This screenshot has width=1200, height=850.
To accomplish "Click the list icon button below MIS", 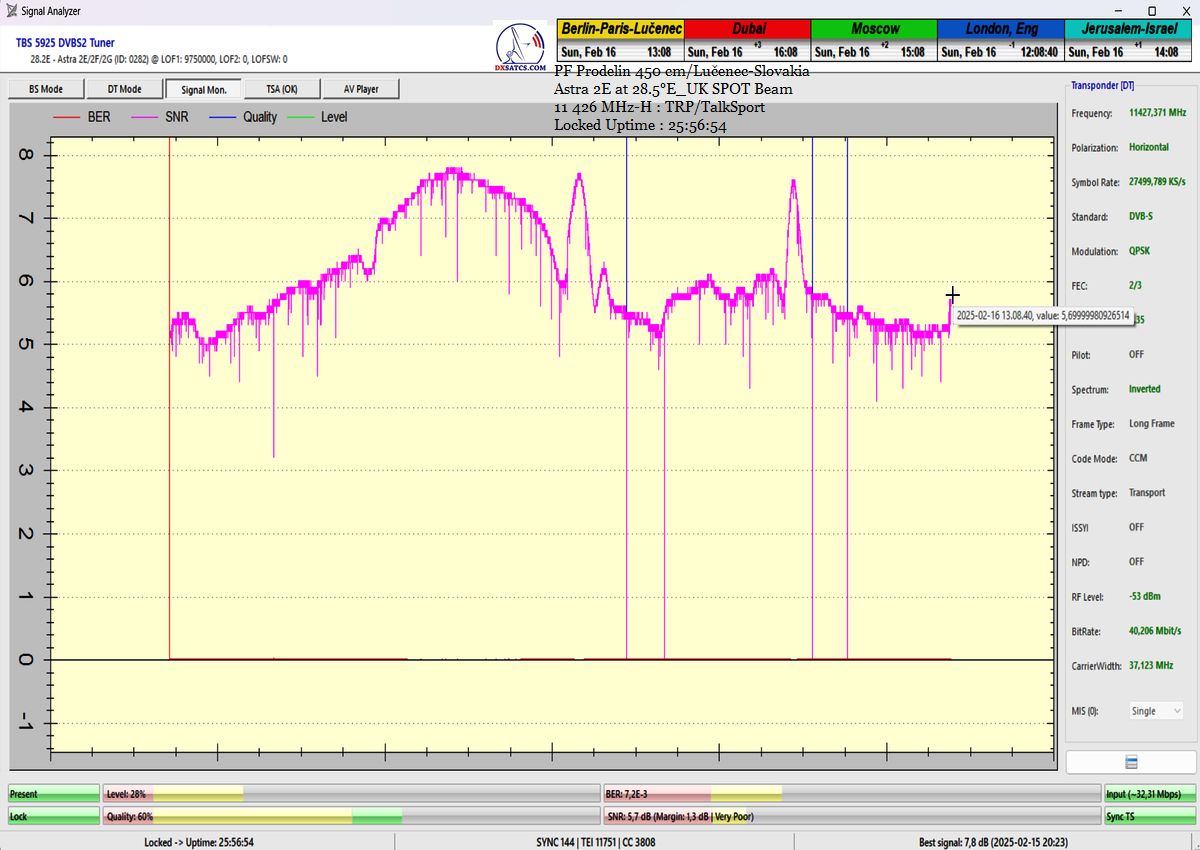I will point(1131,762).
